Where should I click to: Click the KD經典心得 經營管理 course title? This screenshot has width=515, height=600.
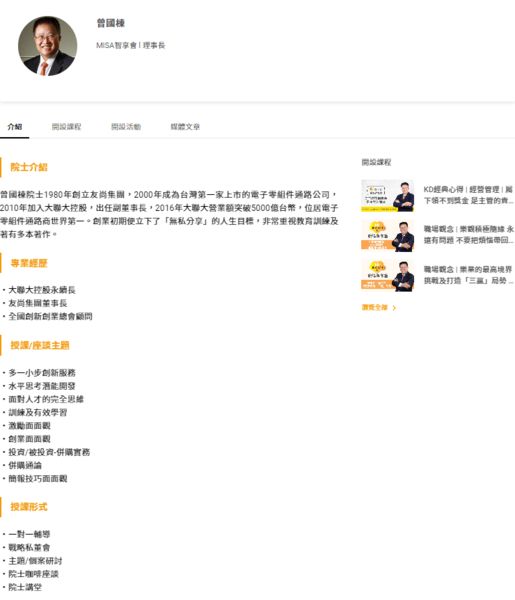click(x=468, y=195)
